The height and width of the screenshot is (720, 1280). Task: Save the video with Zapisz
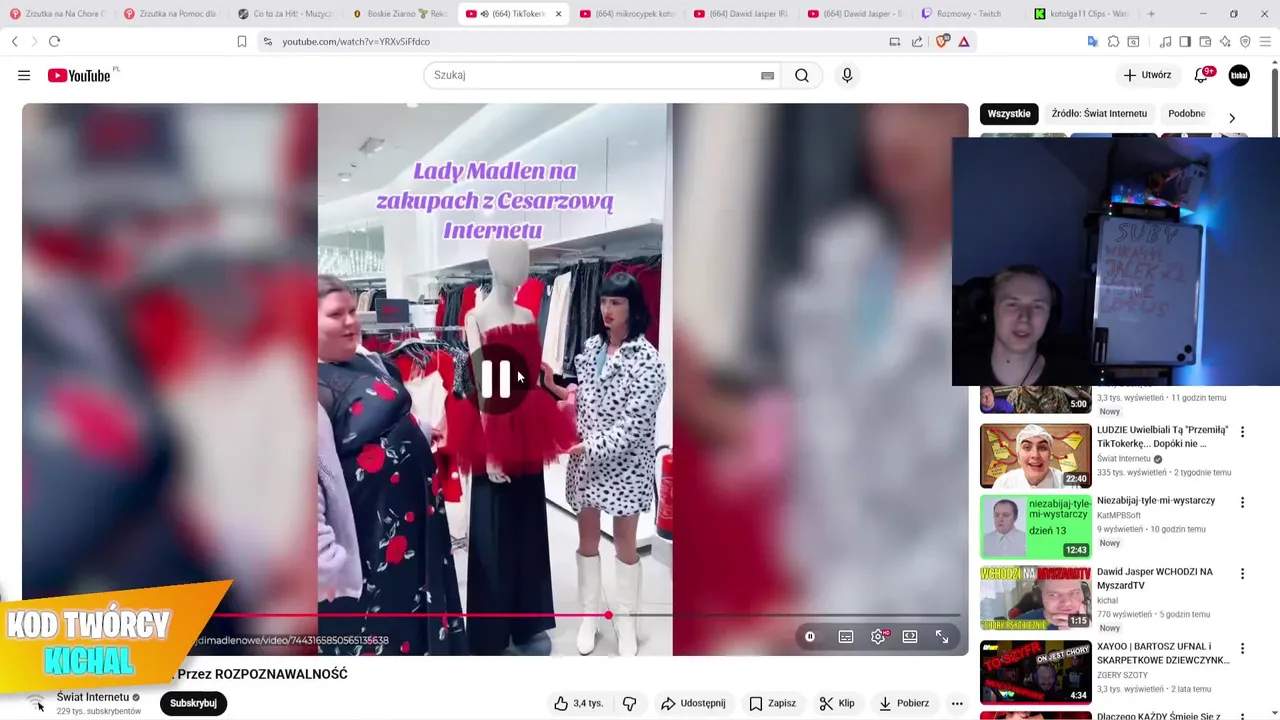pos(772,703)
